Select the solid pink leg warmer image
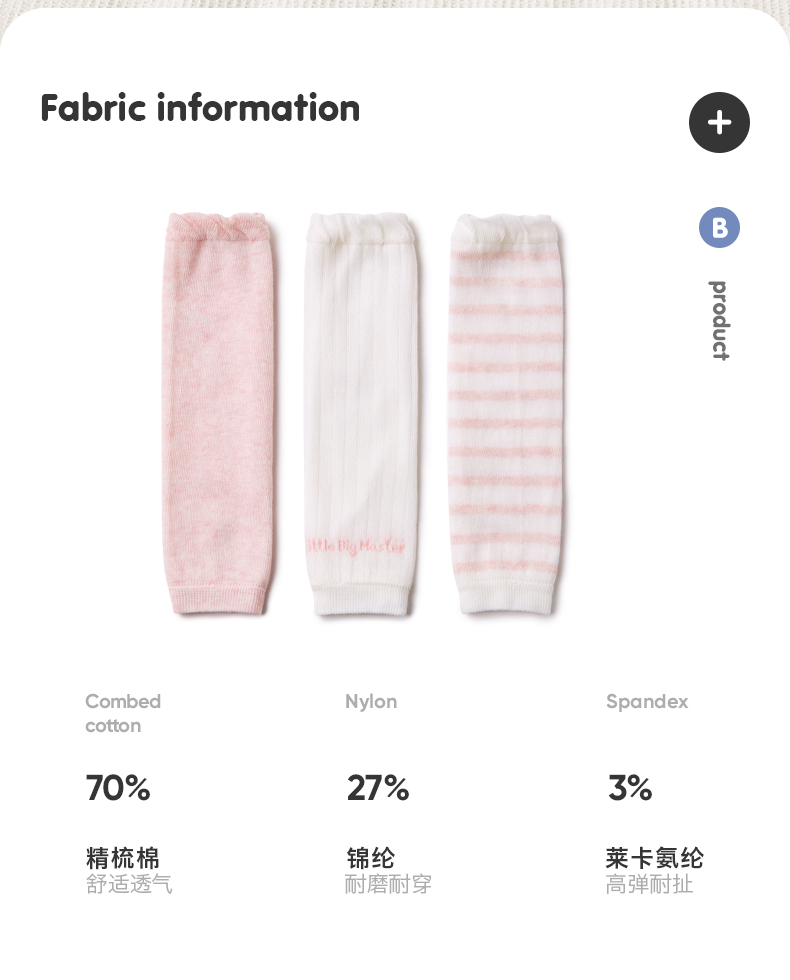The height and width of the screenshot is (980, 790). pyautogui.click(x=218, y=413)
